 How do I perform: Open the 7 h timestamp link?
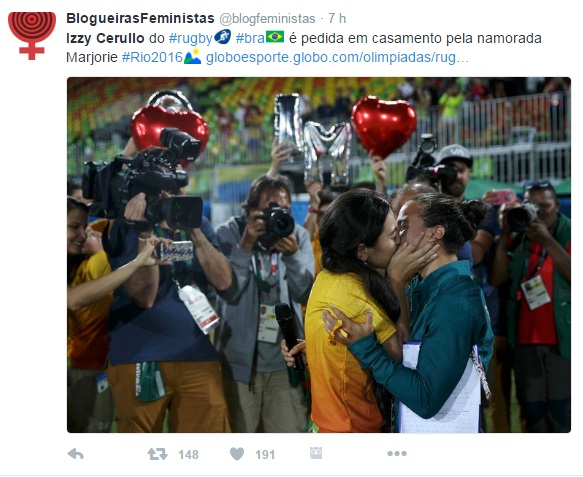pos(337,19)
